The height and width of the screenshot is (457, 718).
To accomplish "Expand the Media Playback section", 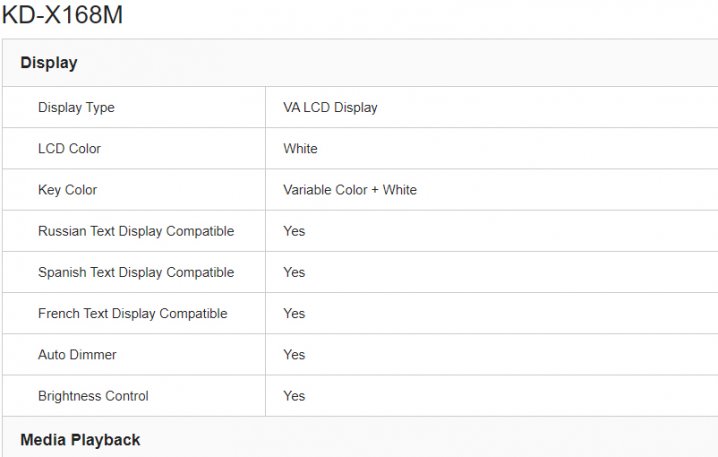I will click(80, 439).
